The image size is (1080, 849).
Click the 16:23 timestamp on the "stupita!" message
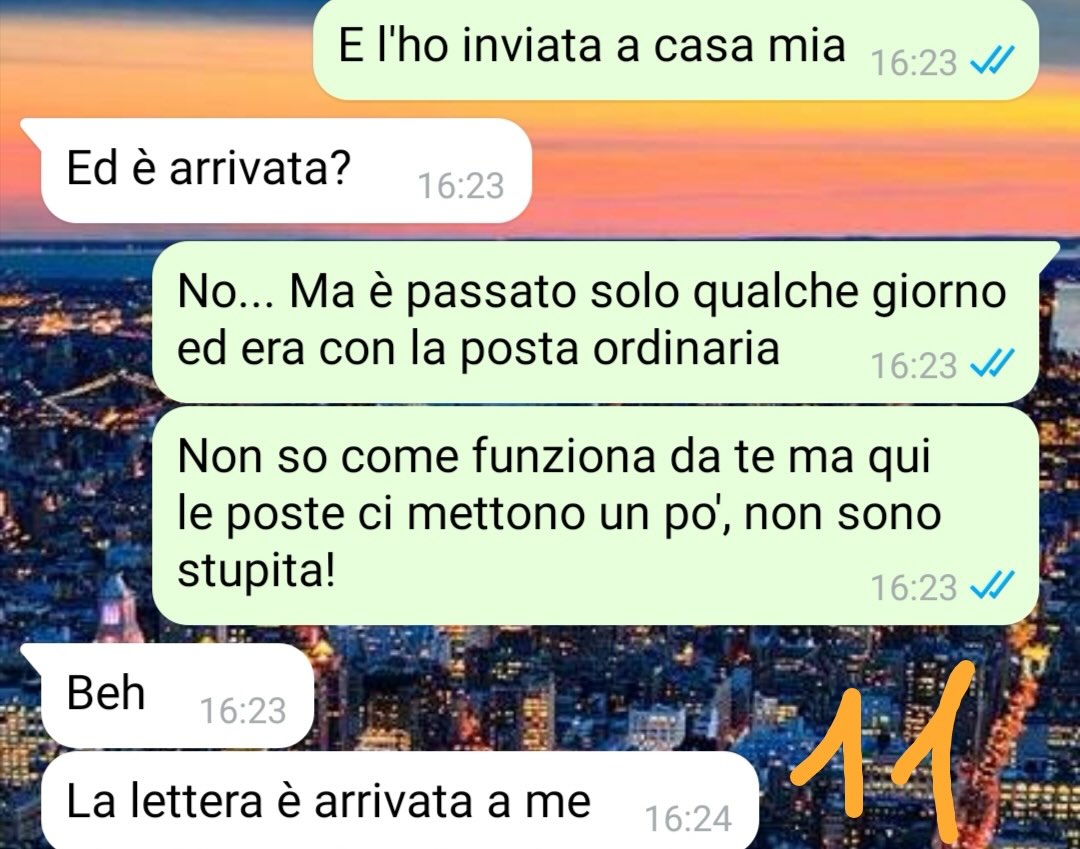coord(913,587)
